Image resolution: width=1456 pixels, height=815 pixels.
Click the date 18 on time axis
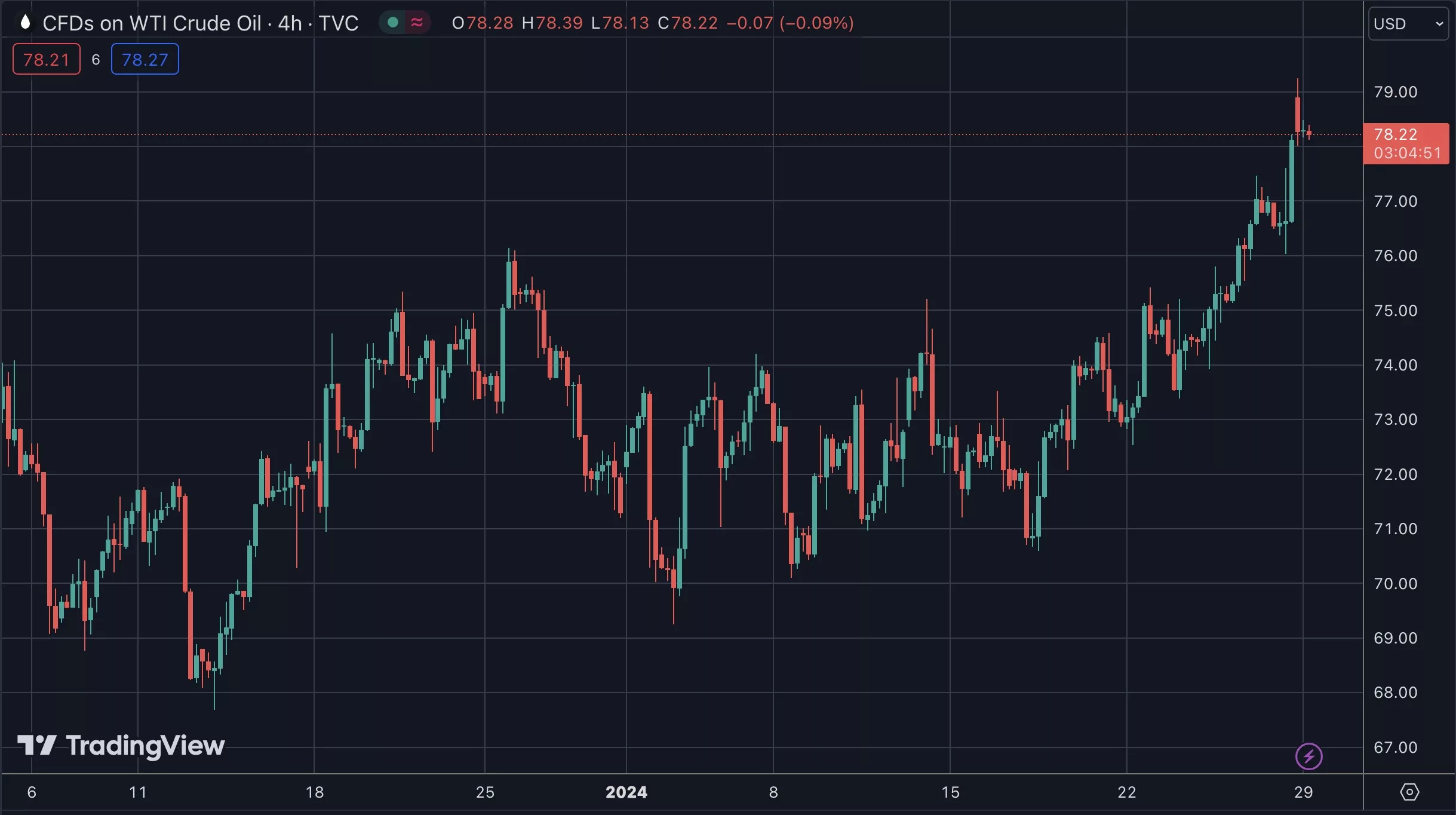[315, 792]
